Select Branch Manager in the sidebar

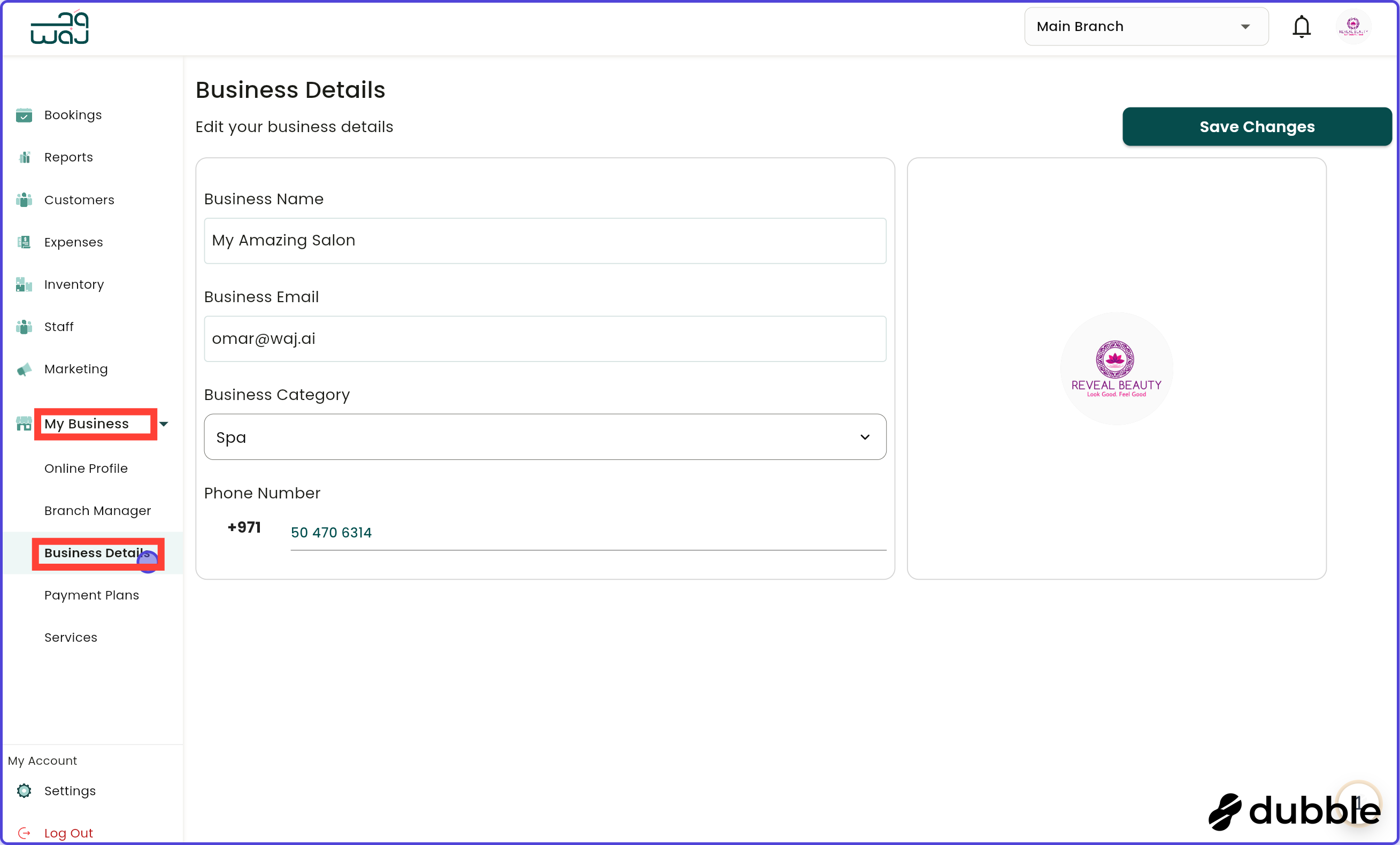[97, 510]
